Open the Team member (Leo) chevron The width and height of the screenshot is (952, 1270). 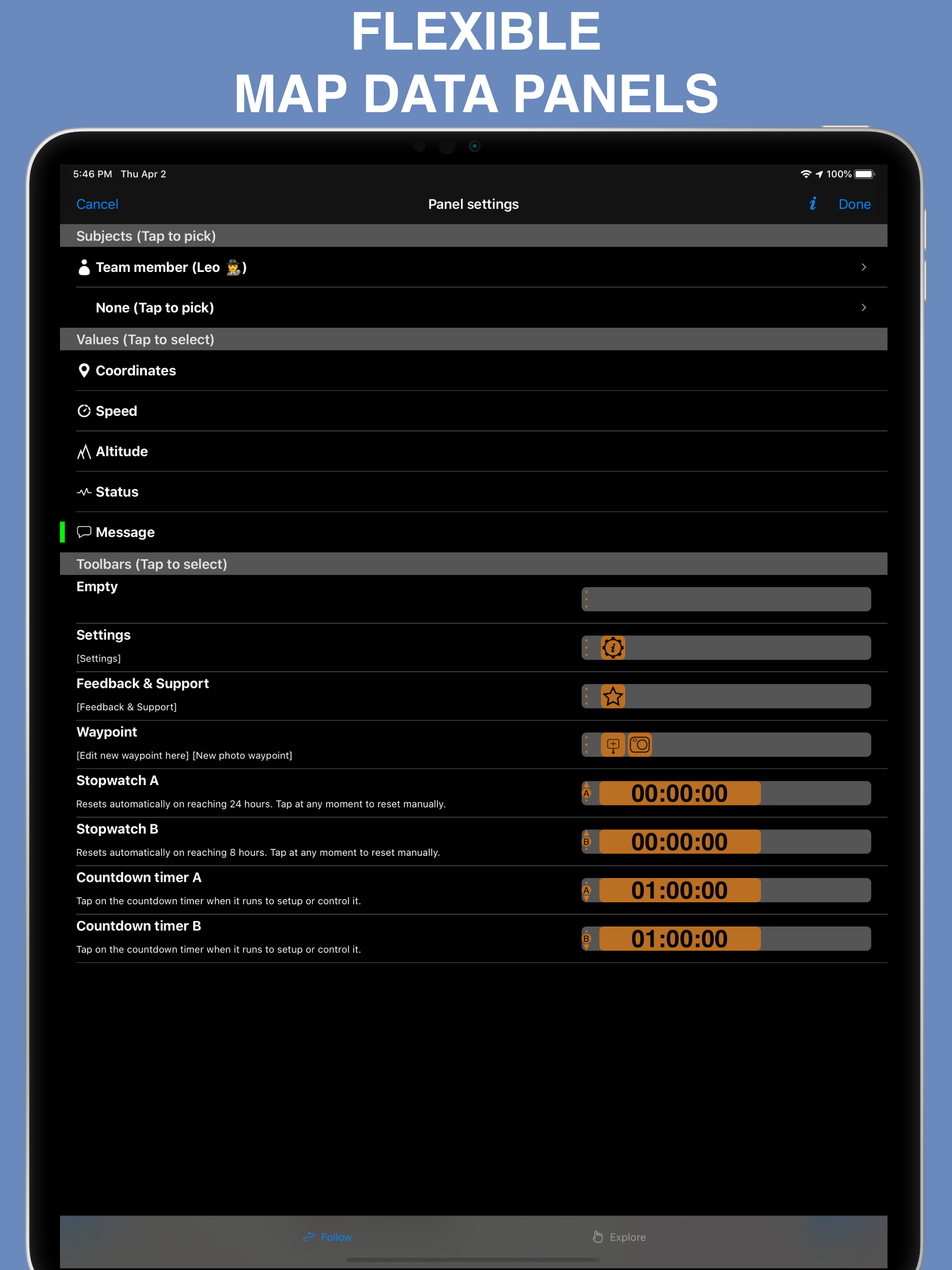pyautogui.click(x=864, y=268)
